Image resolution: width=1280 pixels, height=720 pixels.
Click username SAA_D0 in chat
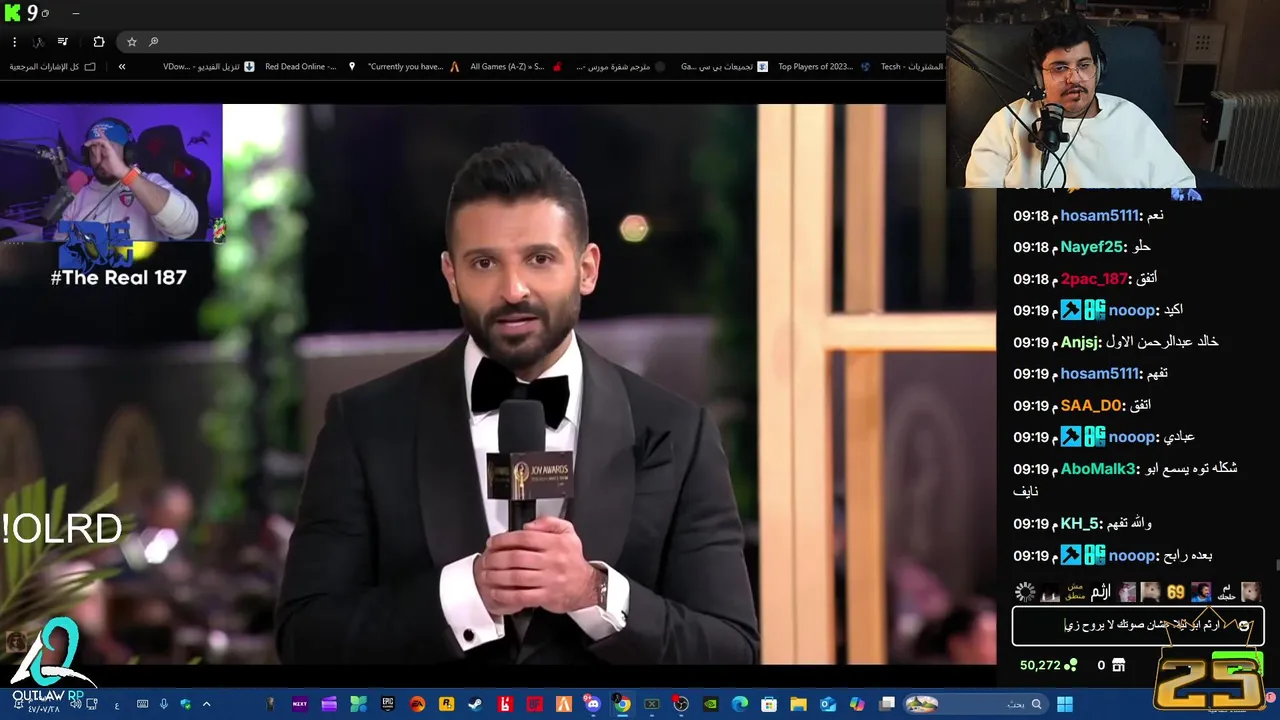pyautogui.click(x=1091, y=405)
